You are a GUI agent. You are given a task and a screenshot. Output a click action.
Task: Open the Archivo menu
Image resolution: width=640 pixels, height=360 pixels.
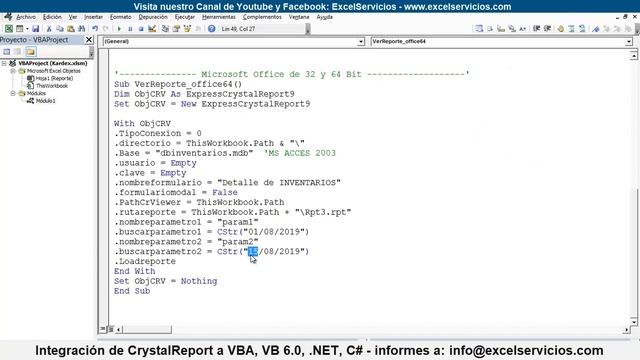coord(26,17)
